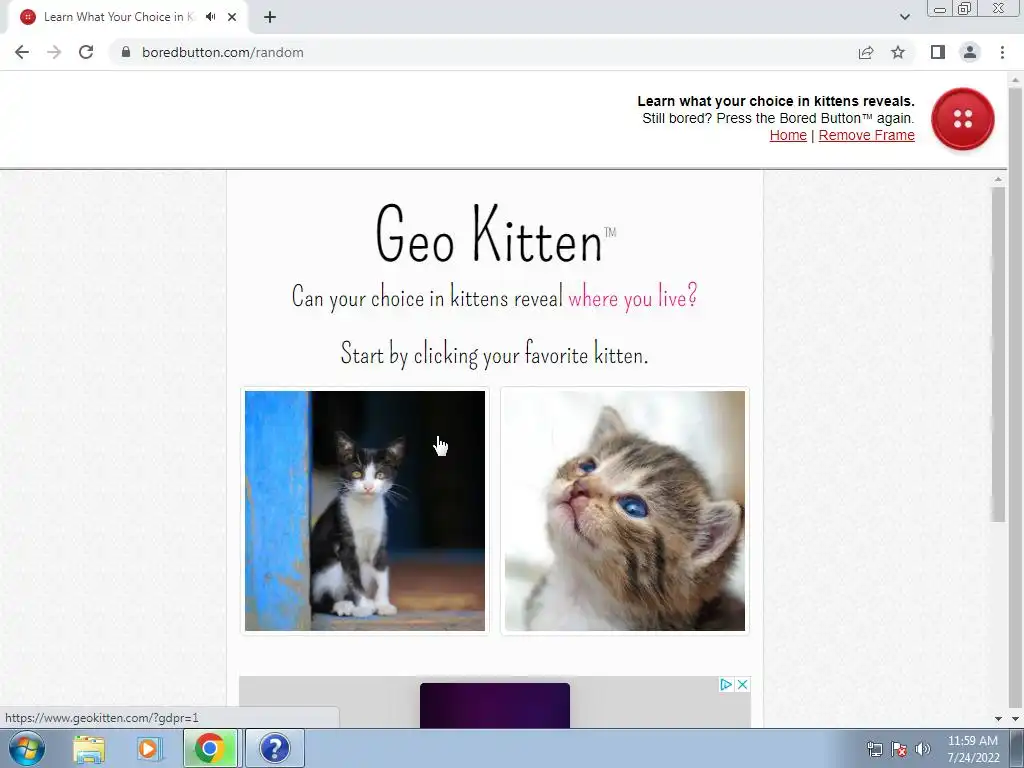Click the pink 'where you live?' text

point(633,298)
